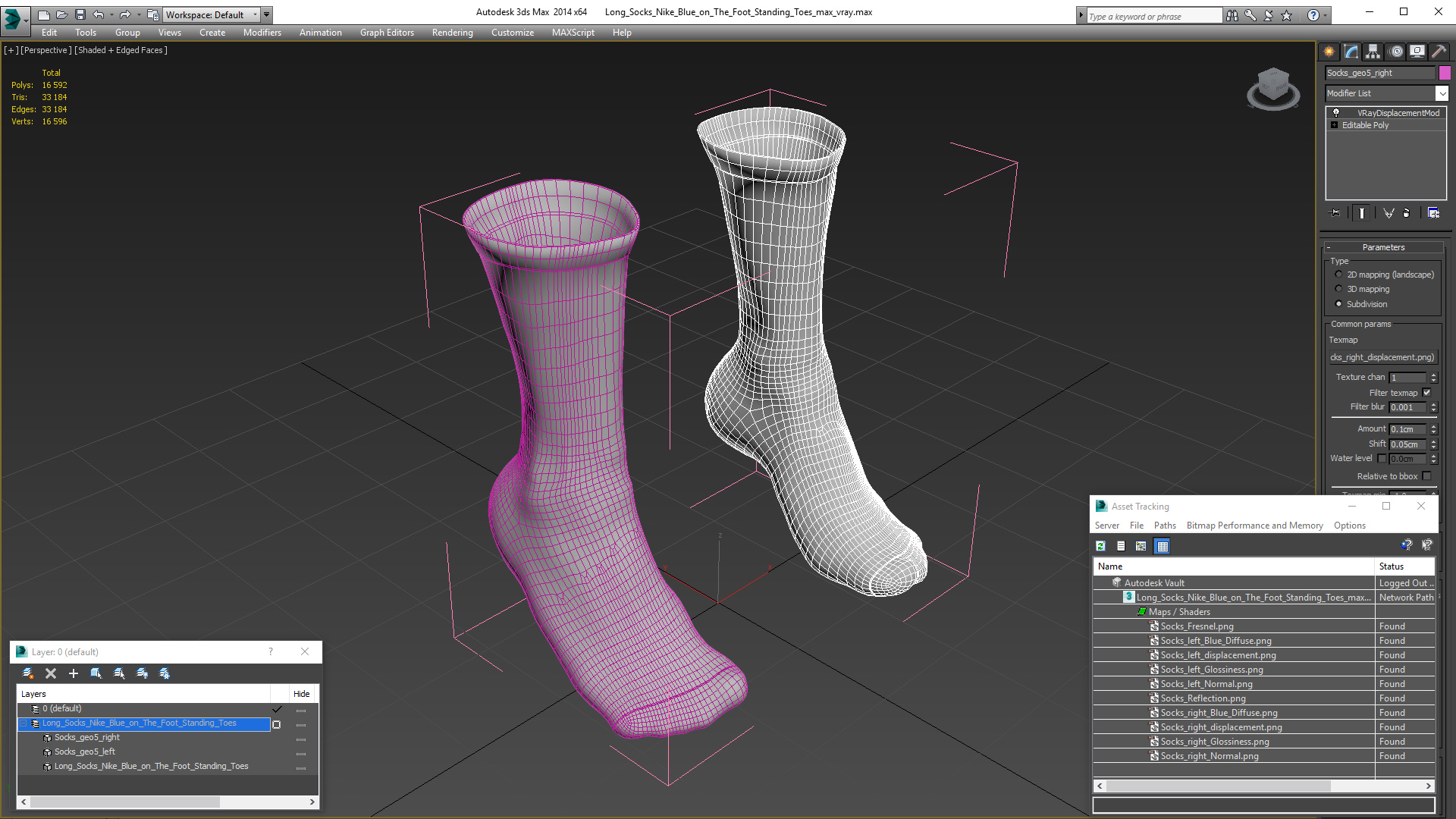This screenshot has width=1456, height=819.
Task: Enable the Water level checkbox
Action: [1382, 459]
